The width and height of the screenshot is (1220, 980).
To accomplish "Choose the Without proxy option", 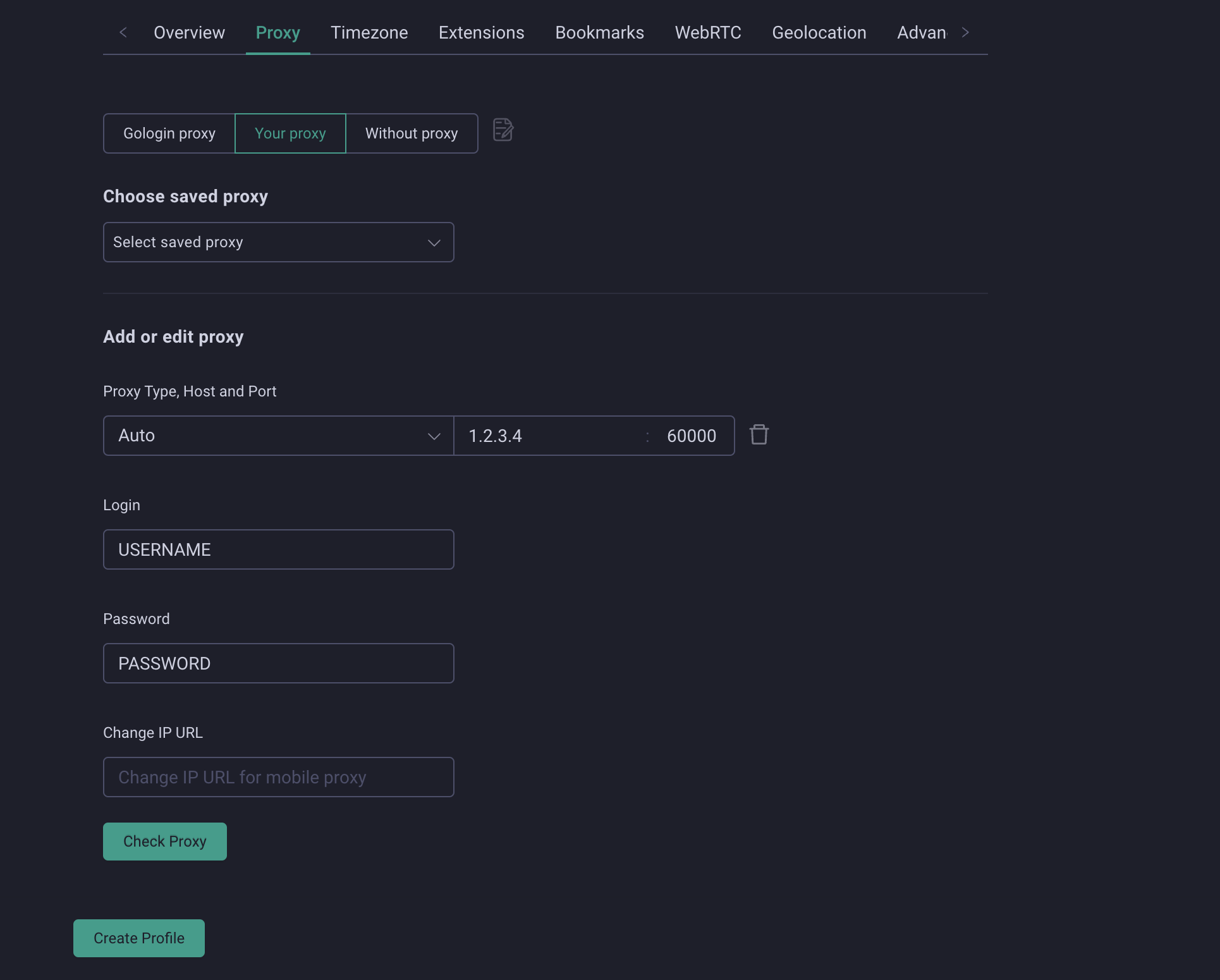I will 412,133.
